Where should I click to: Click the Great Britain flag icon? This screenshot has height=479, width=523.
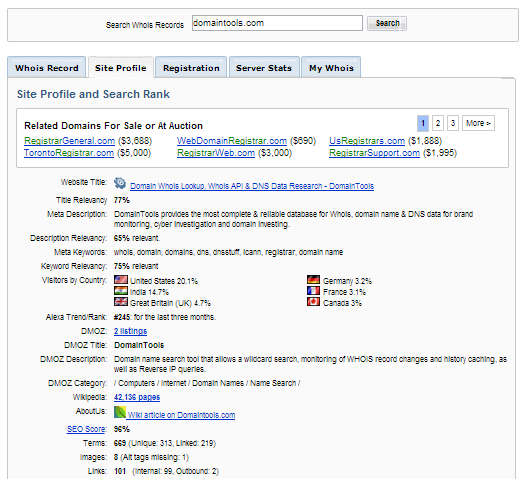(x=121, y=302)
